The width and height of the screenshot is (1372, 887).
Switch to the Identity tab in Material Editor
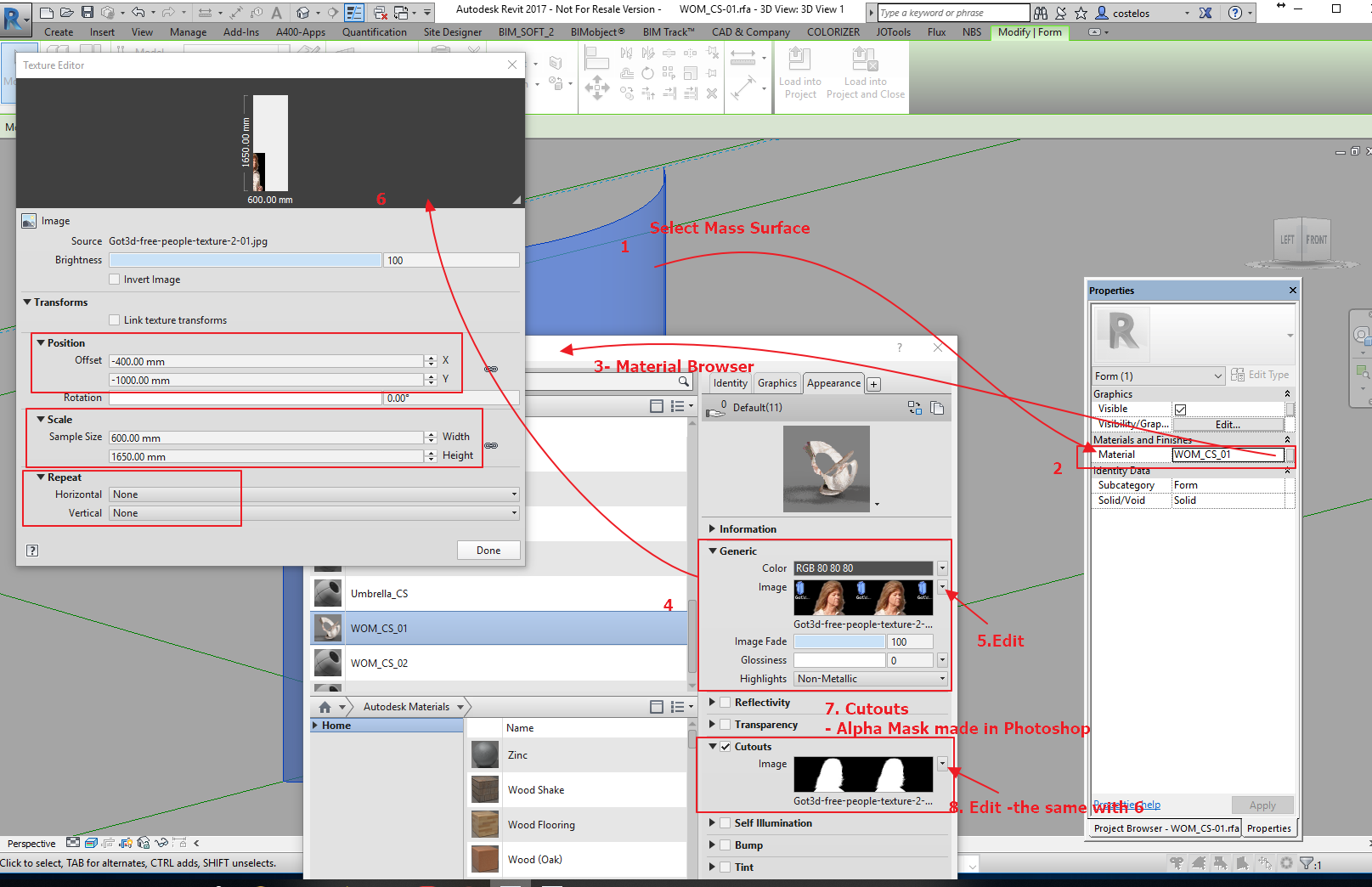[x=729, y=383]
